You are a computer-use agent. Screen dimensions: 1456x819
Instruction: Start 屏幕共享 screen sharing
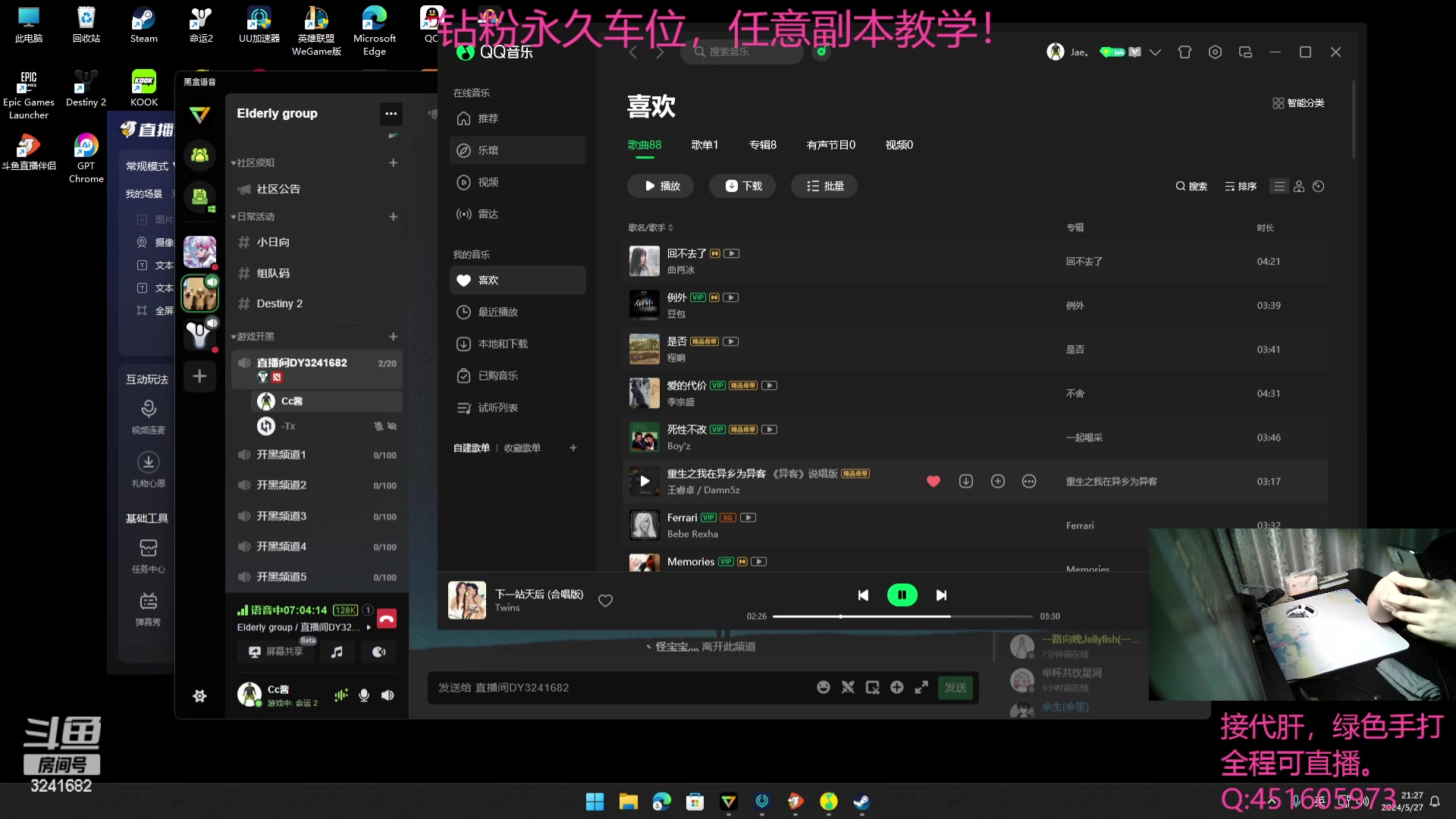pos(276,651)
